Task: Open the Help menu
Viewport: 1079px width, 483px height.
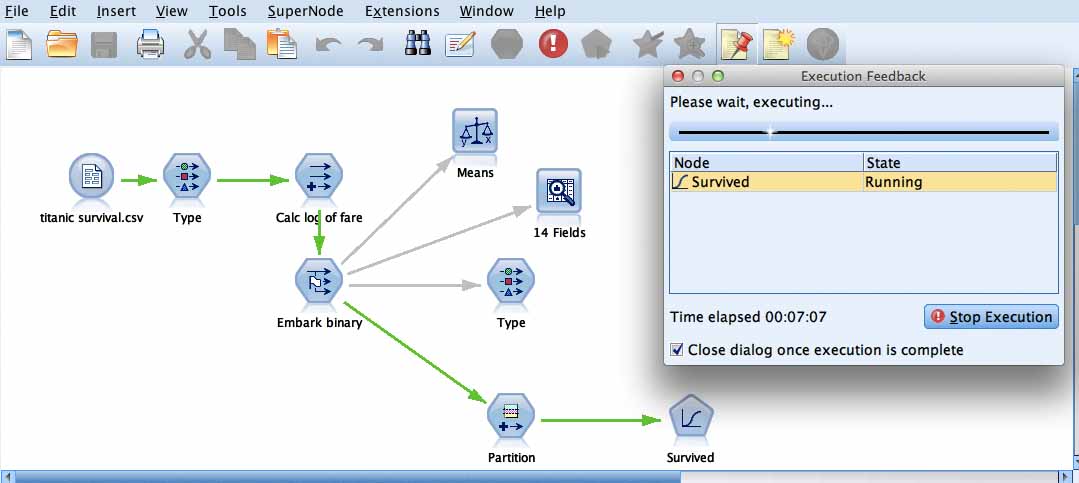Action: click(x=550, y=11)
